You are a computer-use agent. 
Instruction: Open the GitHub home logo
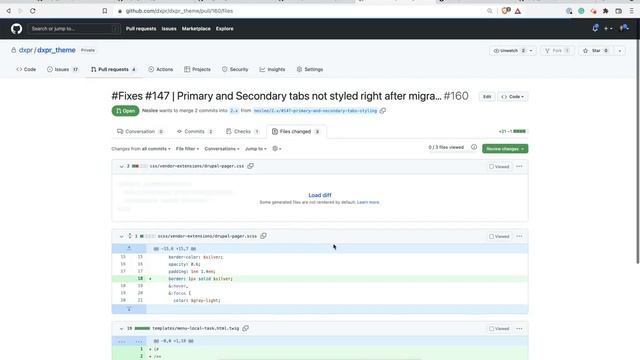(16, 29)
